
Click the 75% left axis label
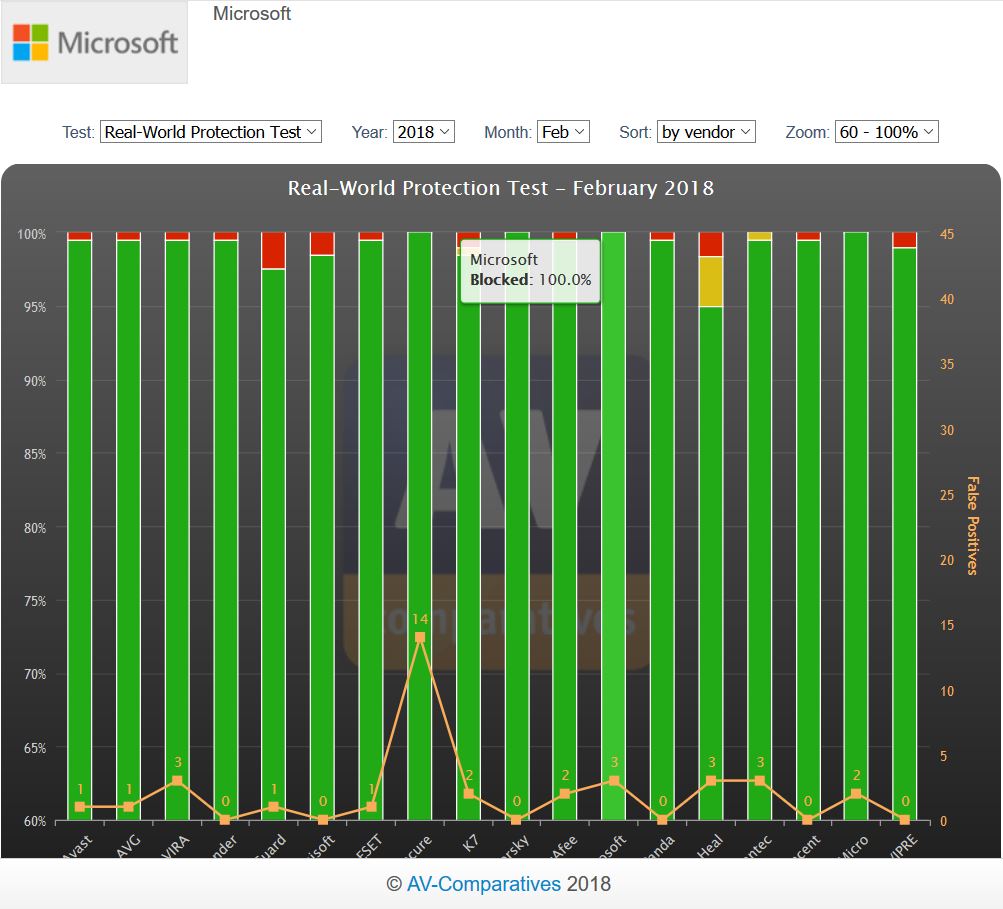pos(35,601)
